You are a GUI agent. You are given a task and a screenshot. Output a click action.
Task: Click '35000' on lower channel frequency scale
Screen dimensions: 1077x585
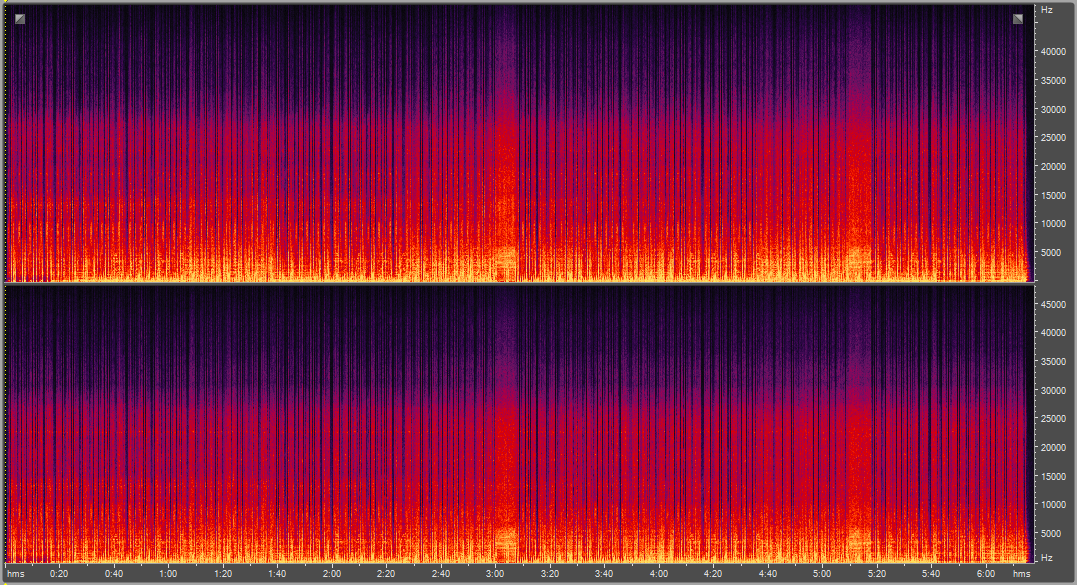(x=1053, y=361)
